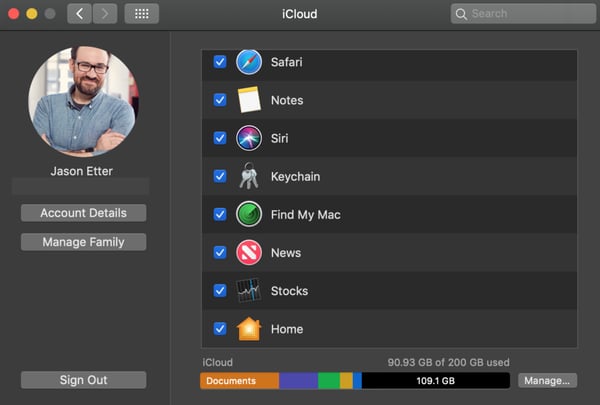Uncheck the Notes checkbox
Viewport: 600px width, 405px height.
(x=220, y=100)
